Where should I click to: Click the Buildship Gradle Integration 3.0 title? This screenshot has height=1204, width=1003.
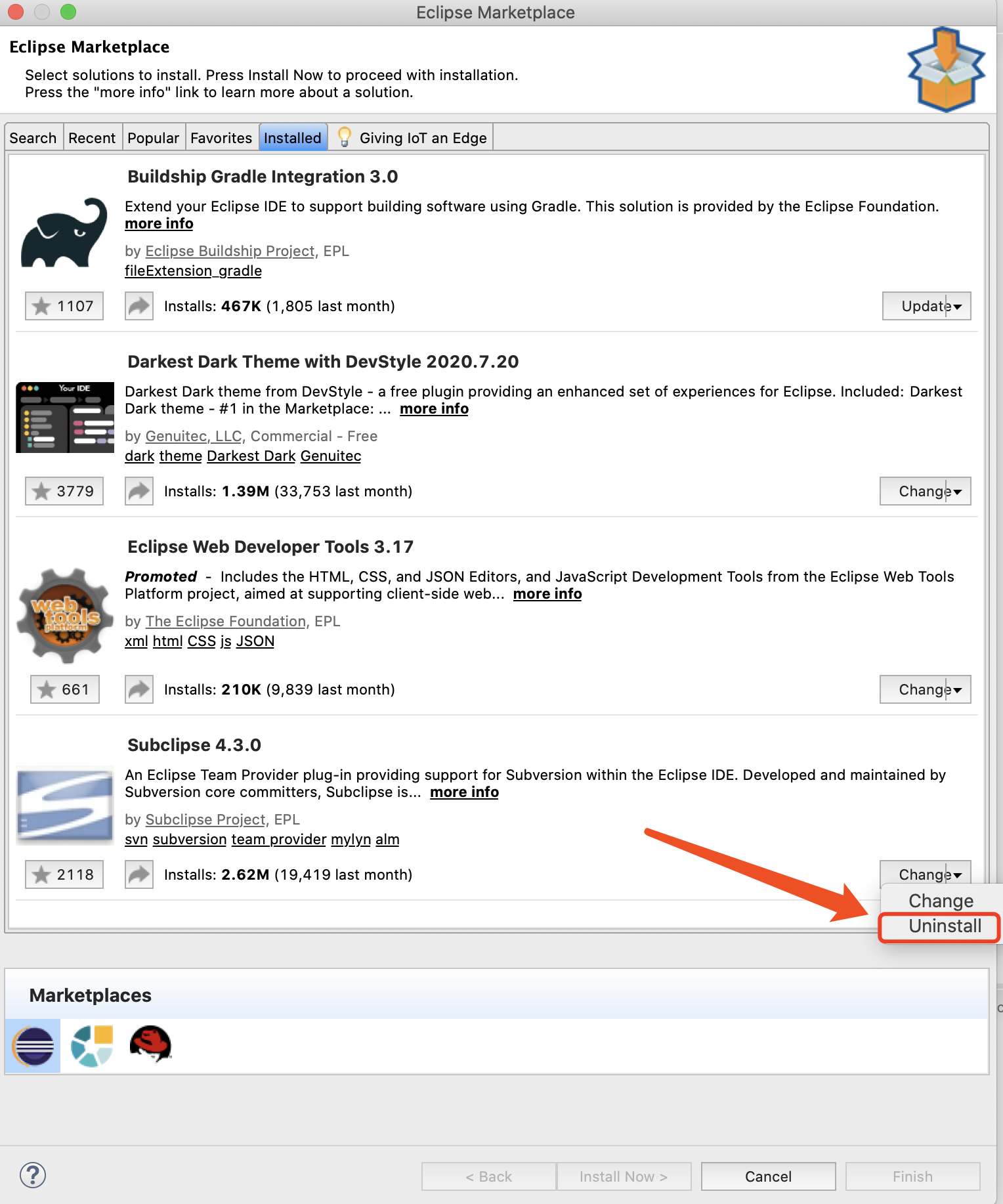click(x=263, y=177)
